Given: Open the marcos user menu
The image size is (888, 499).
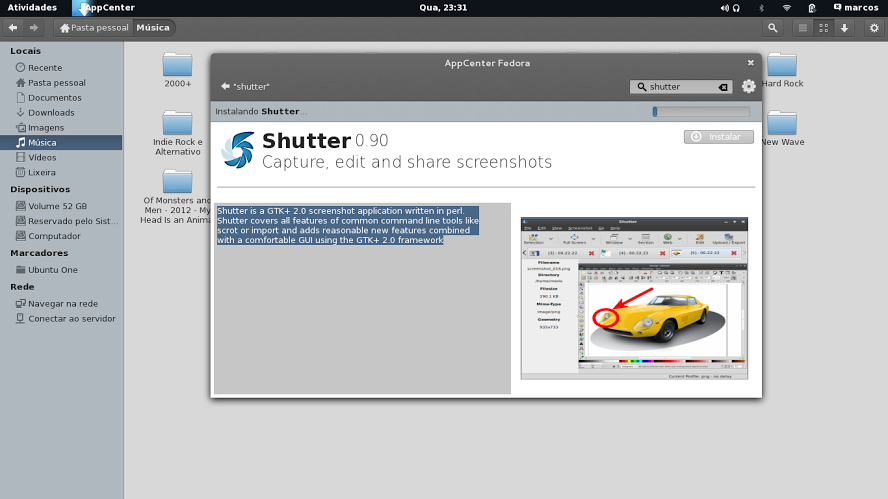Looking at the screenshot, I should pyautogui.click(x=856, y=7).
